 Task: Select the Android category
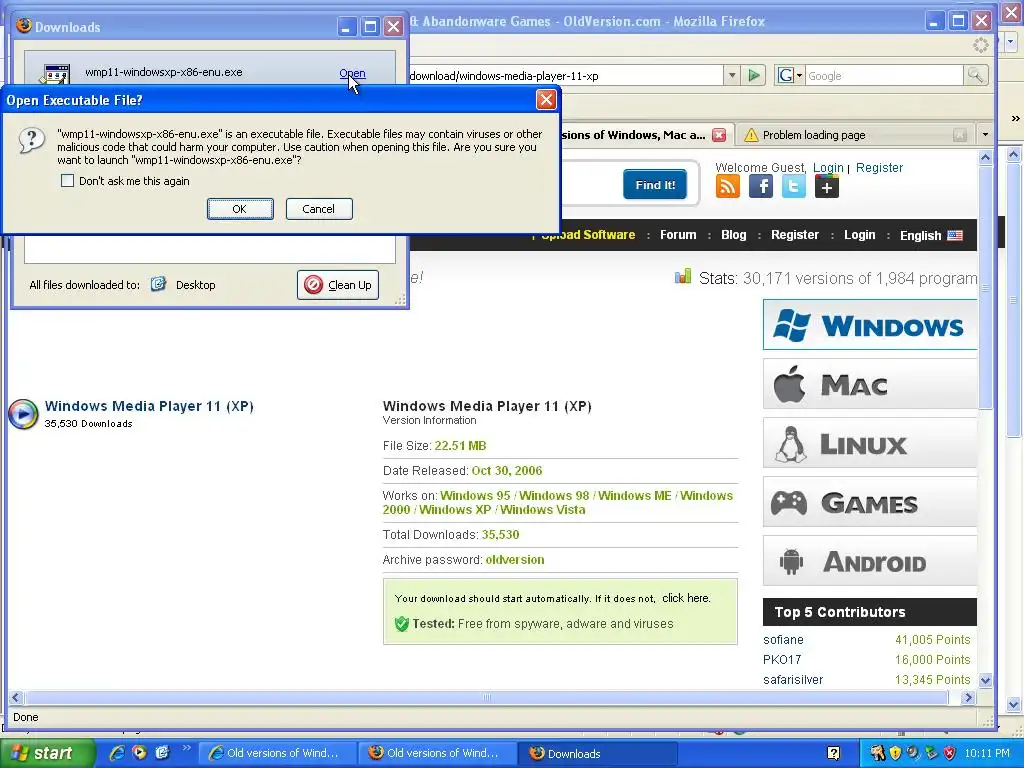click(x=870, y=562)
